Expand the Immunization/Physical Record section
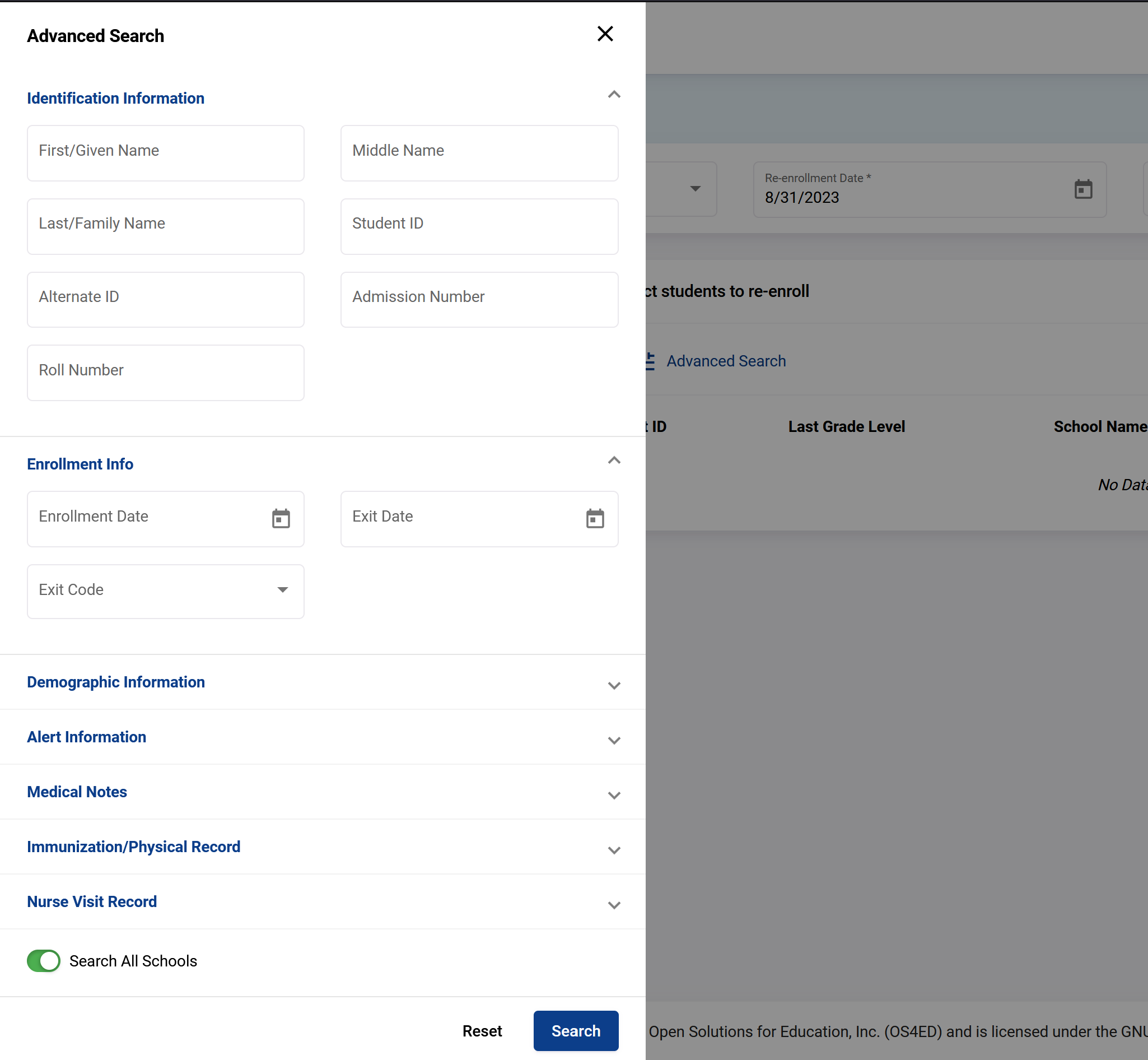Viewport: 1148px width, 1060px height. pos(614,850)
